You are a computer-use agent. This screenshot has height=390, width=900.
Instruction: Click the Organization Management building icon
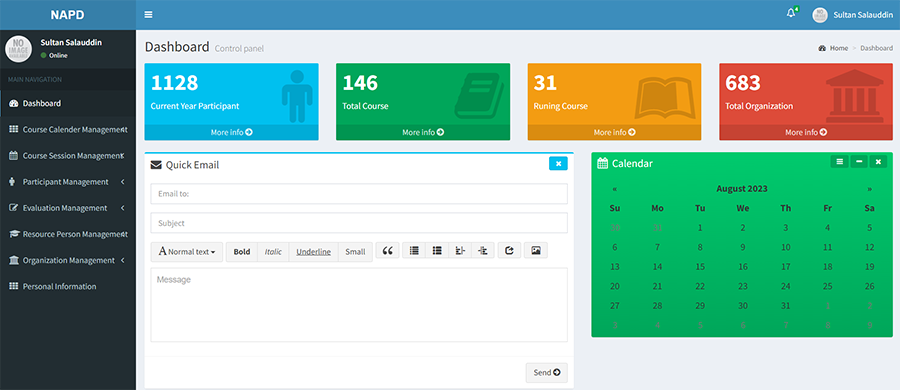(14, 260)
